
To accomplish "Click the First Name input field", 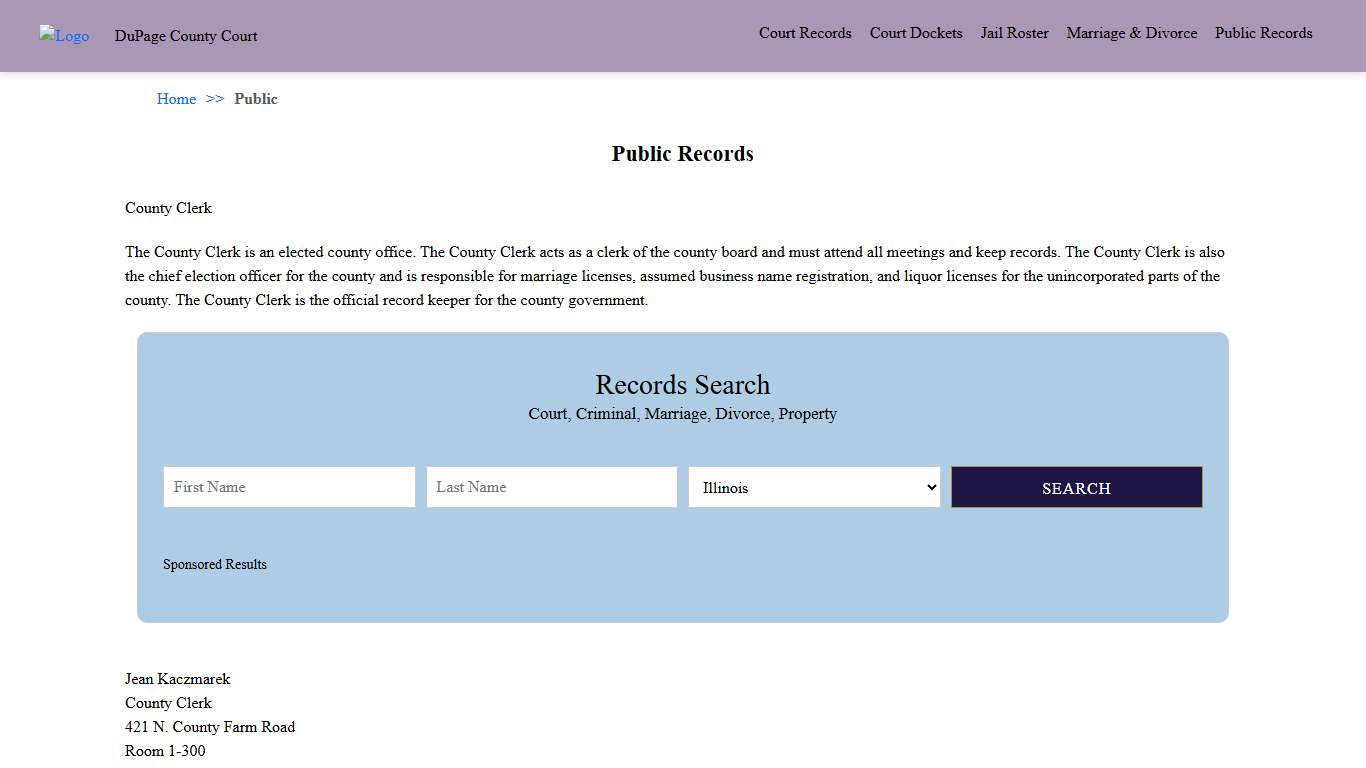I will click(289, 487).
